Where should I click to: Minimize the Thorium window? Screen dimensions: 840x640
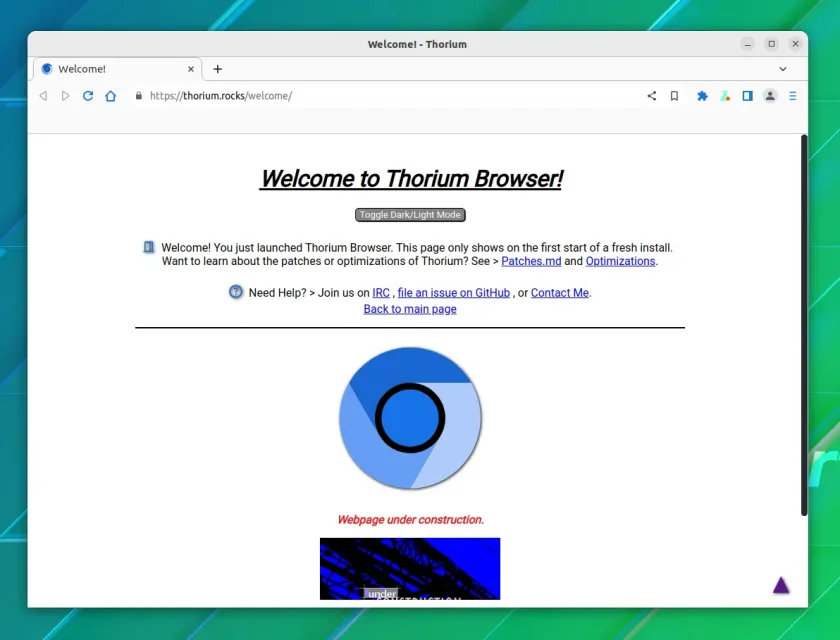[747, 44]
